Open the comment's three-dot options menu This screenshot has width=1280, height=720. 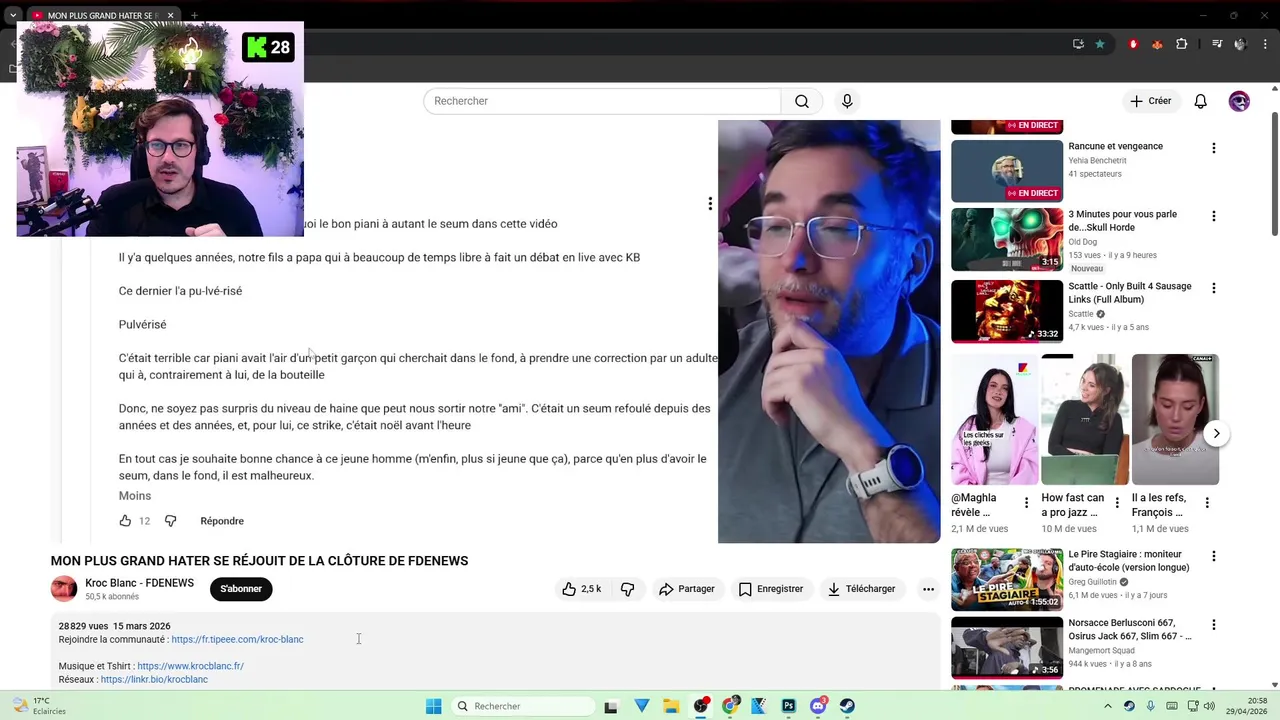pyautogui.click(x=710, y=204)
